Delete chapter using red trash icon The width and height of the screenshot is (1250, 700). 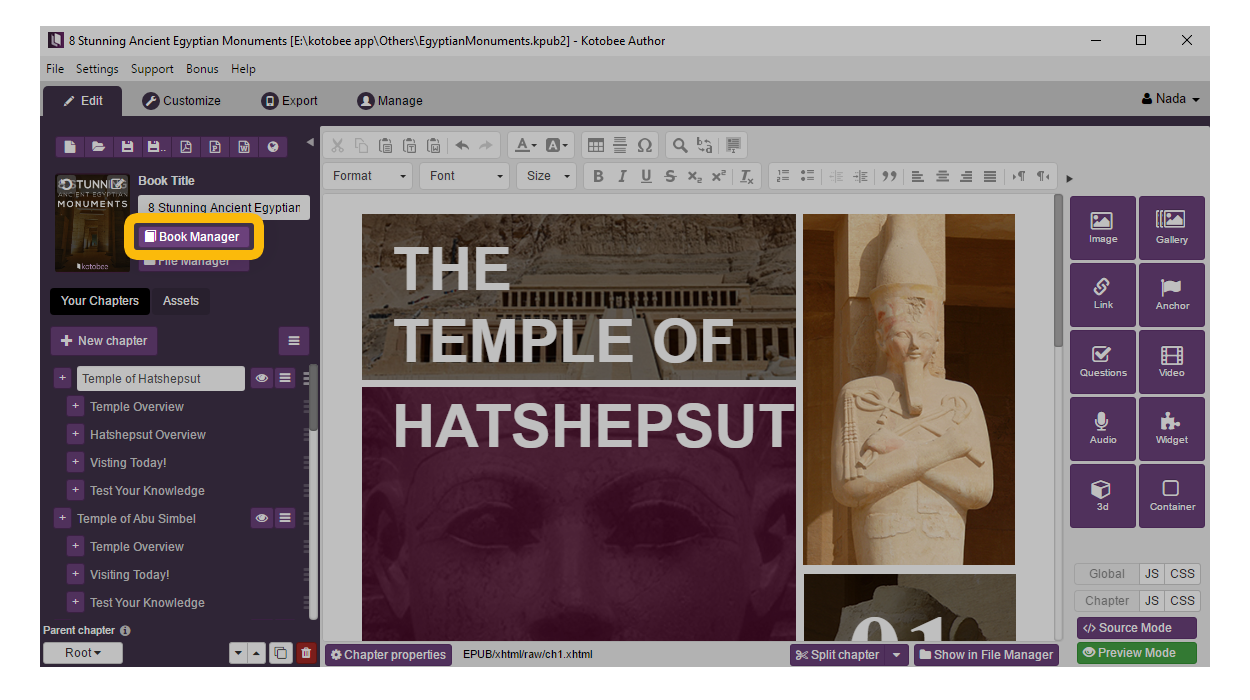306,654
